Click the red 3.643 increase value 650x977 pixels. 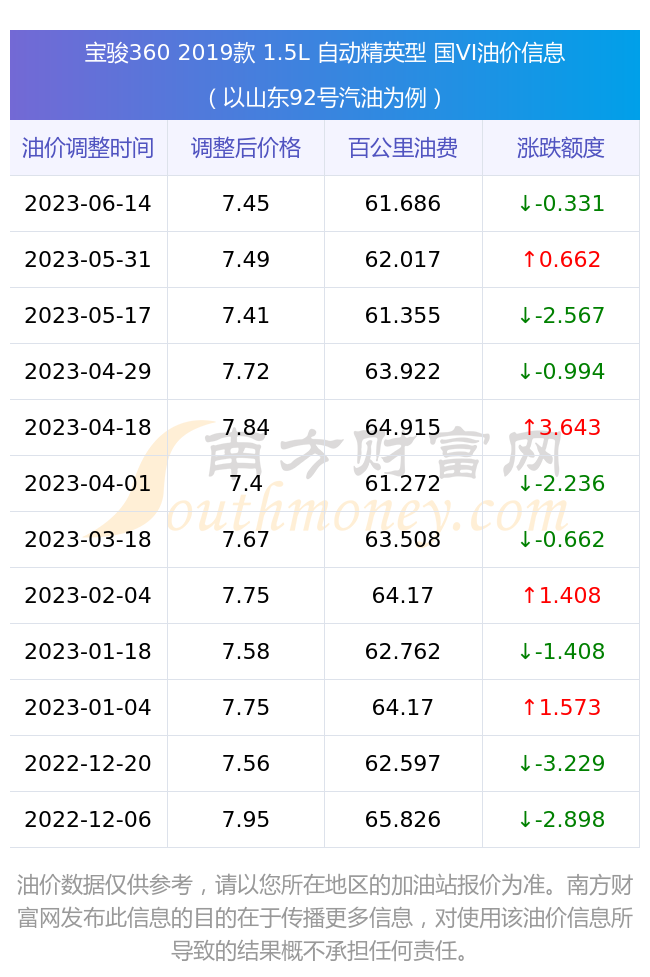click(x=562, y=428)
